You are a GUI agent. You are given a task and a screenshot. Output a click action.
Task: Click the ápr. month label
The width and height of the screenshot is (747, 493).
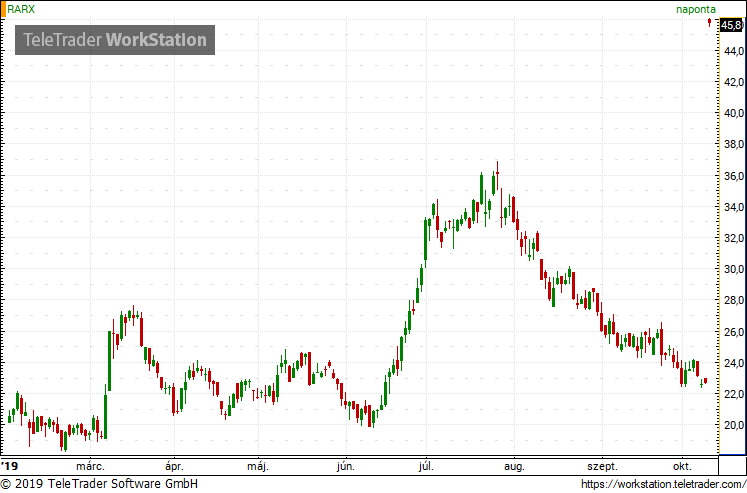coord(174,466)
